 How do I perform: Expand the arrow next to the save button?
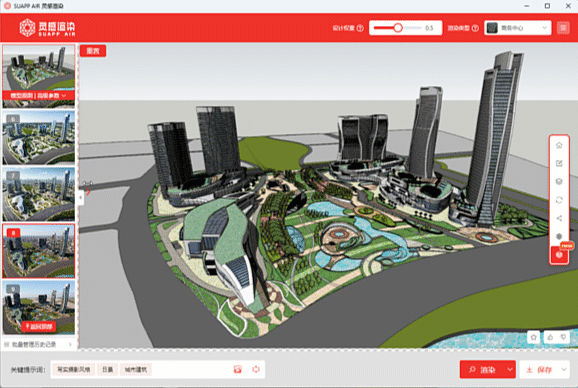(x=564, y=369)
